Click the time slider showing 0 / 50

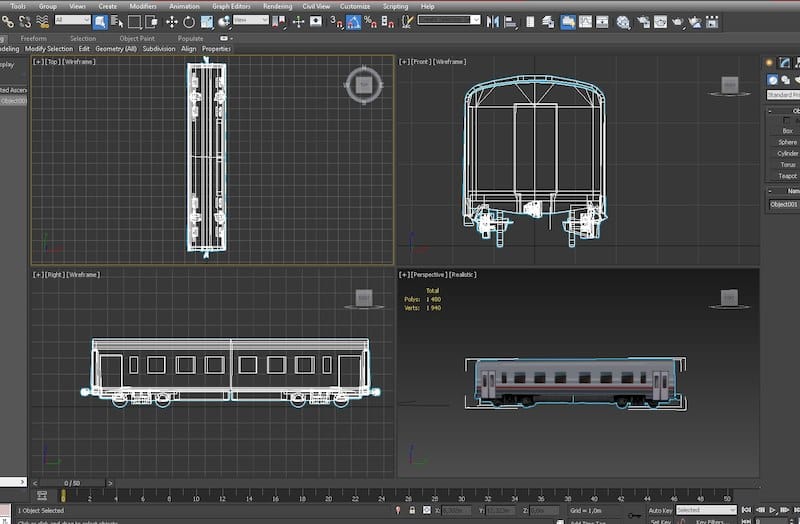[x=72, y=483]
